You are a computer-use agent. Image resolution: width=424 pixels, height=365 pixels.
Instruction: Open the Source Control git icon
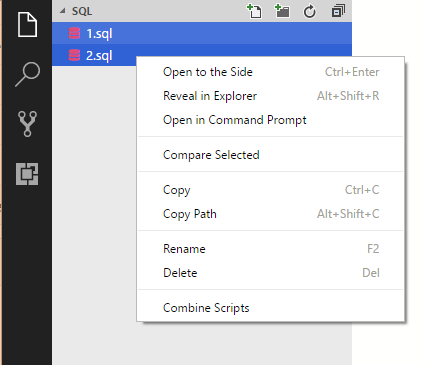[27, 124]
